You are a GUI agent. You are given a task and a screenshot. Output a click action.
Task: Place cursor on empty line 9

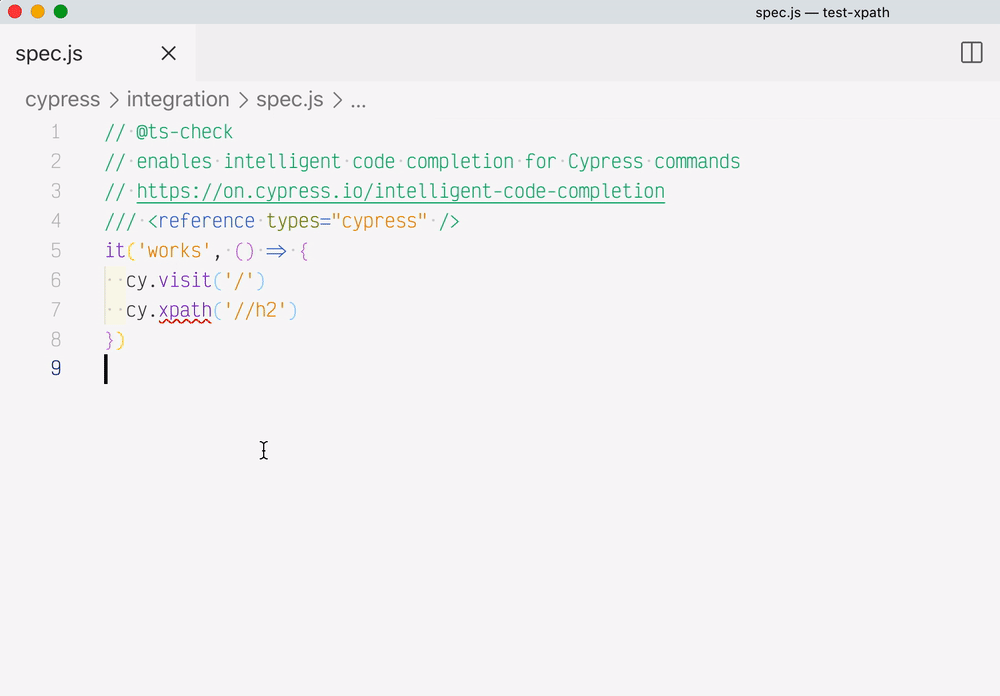(x=110, y=369)
